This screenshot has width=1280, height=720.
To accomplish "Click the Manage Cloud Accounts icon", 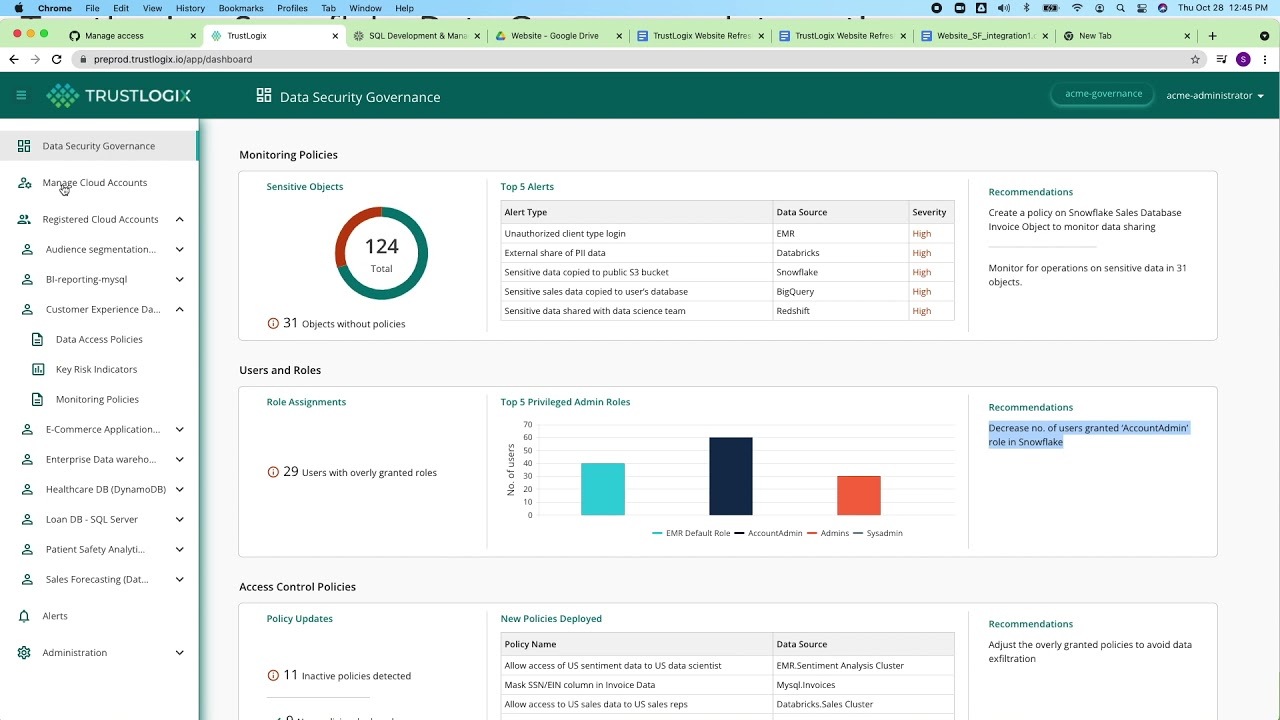I will pos(24,183).
